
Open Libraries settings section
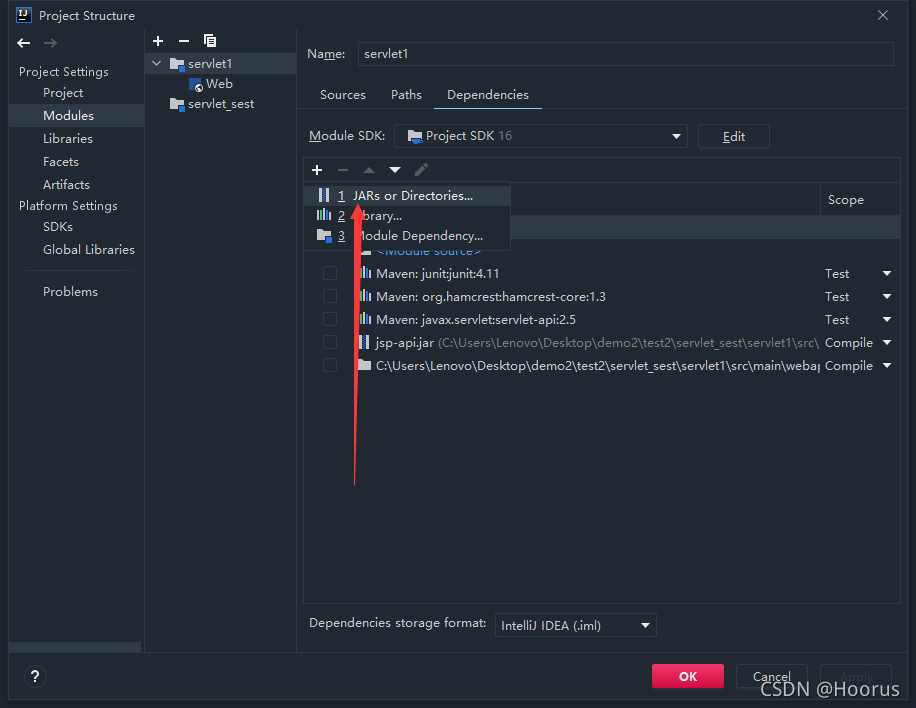pos(68,138)
